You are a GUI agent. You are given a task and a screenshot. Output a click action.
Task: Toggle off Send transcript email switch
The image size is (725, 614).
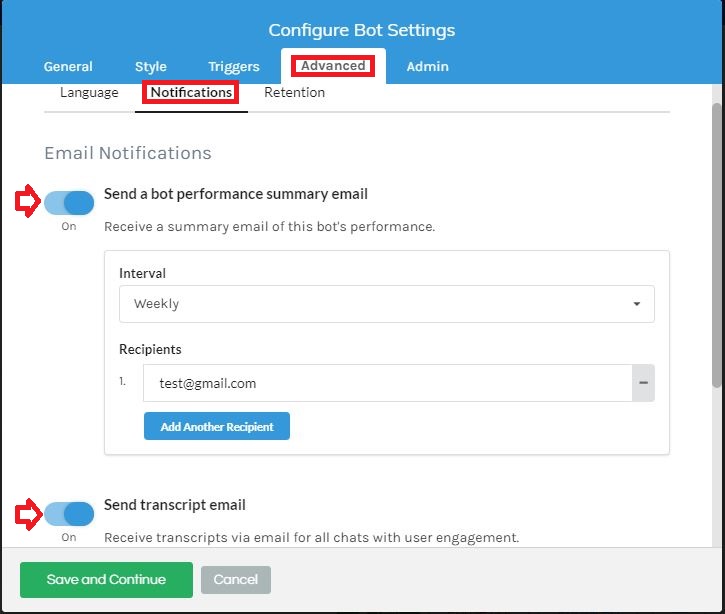pos(69,514)
